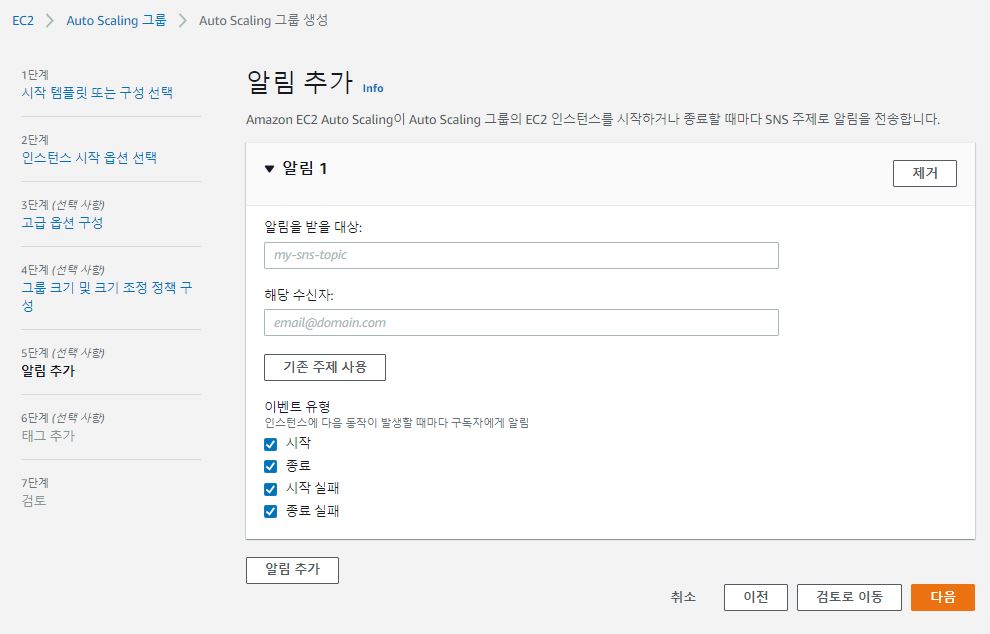Click the Auto Scaling 그룹 생성 breadcrumb text
990x634 pixels.
[x=263, y=20]
